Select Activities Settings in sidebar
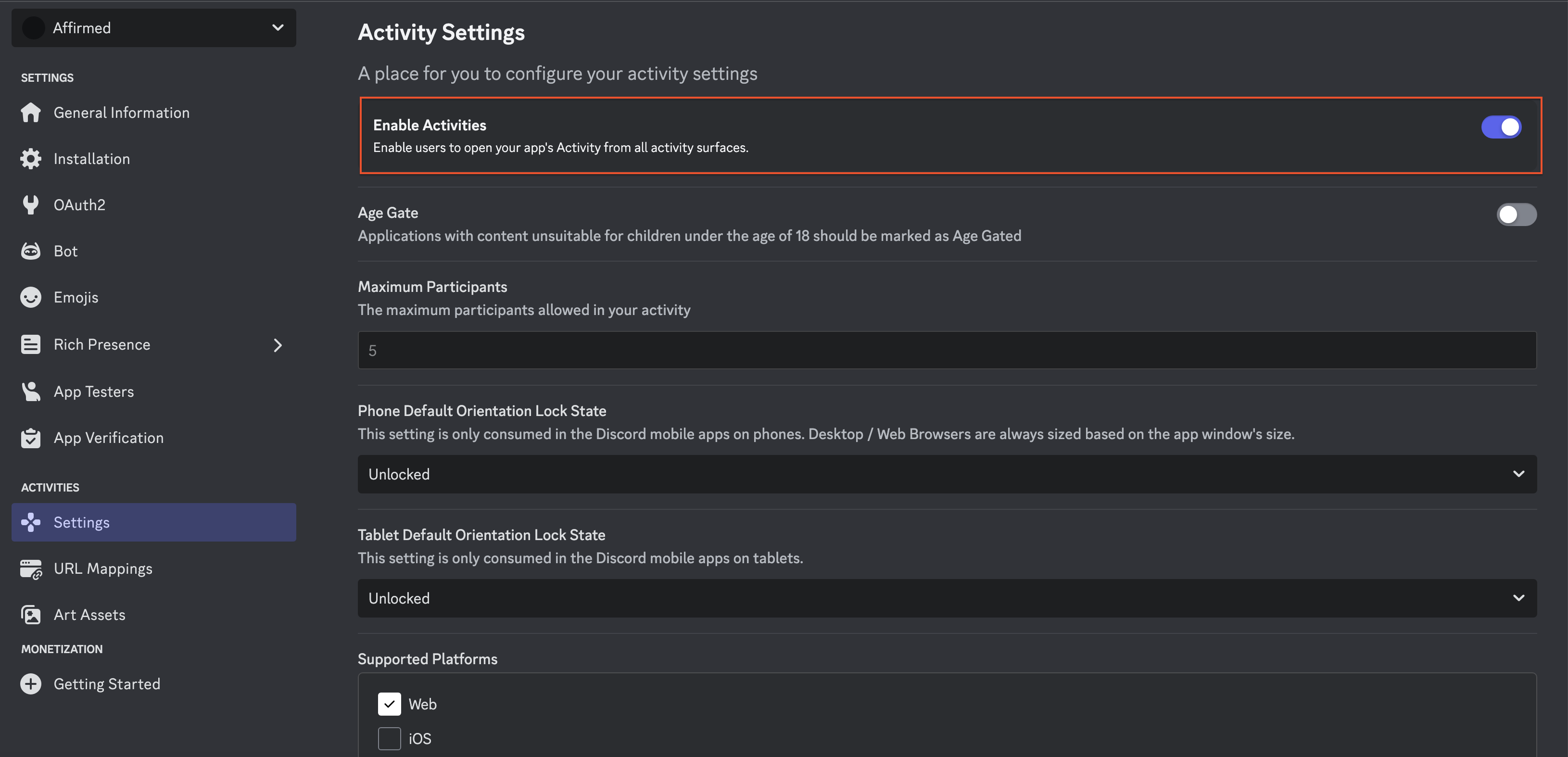Image resolution: width=1568 pixels, height=757 pixels. click(x=154, y=522)
